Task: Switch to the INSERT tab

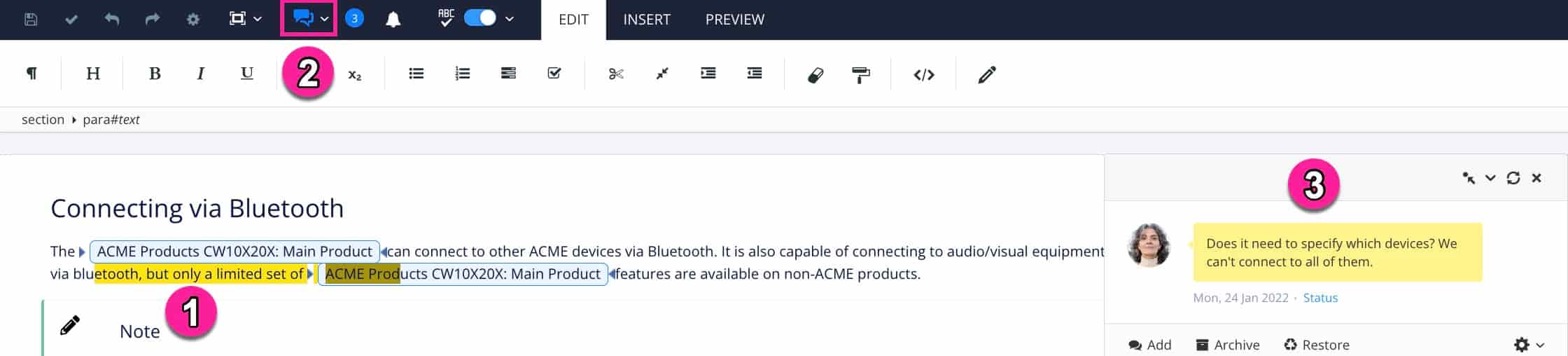Action: [x=647, y=20]
